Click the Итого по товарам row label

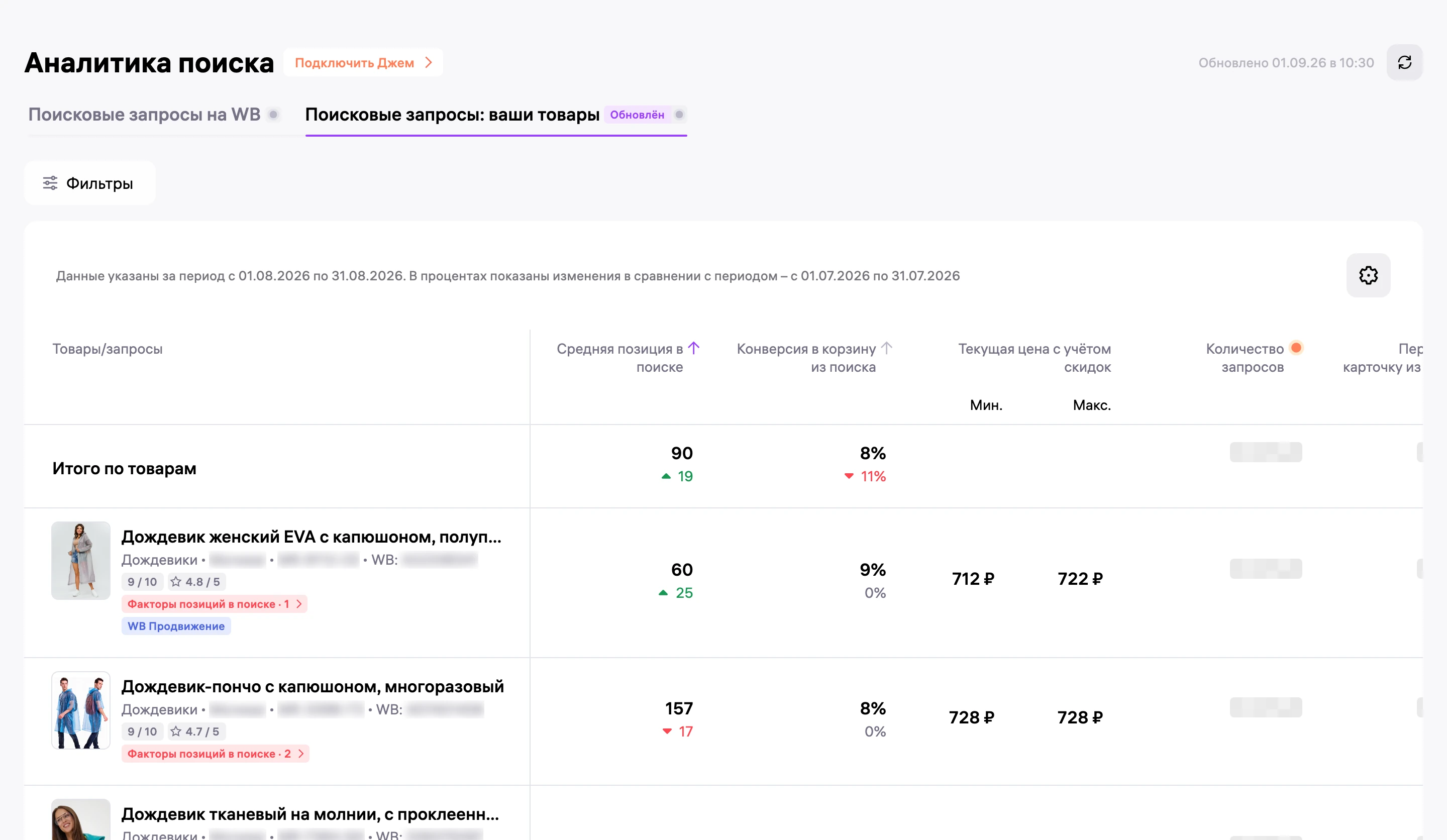pos(124,469)
